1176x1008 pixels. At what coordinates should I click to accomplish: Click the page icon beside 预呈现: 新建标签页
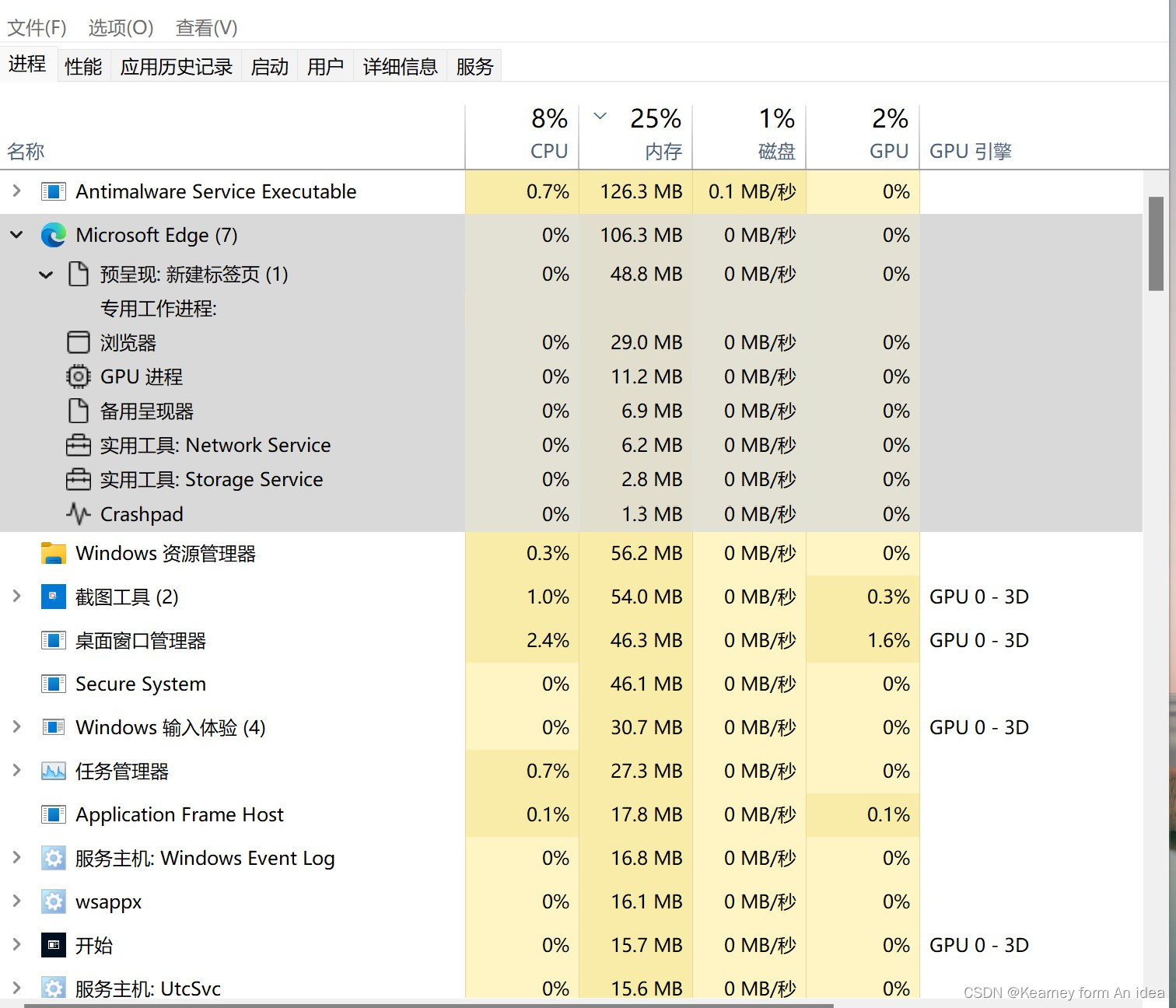[78, 274]
